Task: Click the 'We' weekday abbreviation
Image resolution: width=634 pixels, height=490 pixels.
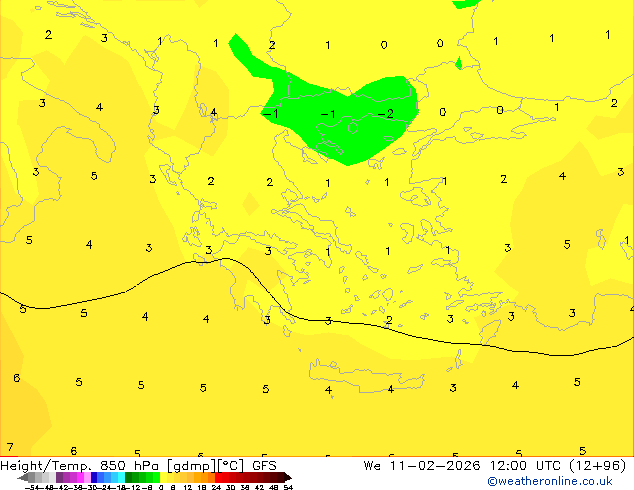Action: [x=372, y=466]
